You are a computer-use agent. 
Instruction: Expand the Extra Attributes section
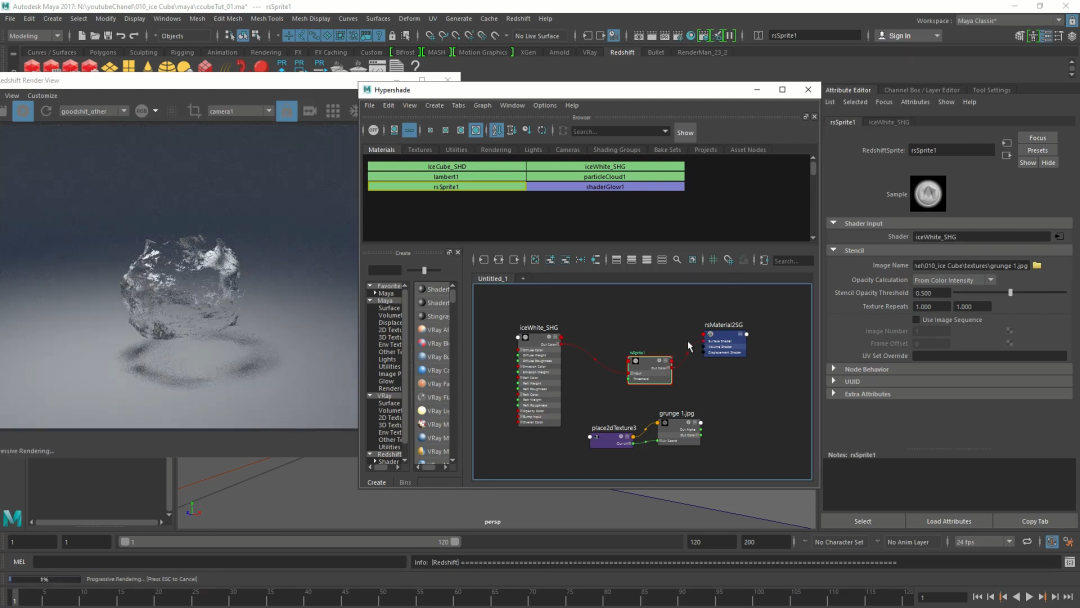pos(833,394)
